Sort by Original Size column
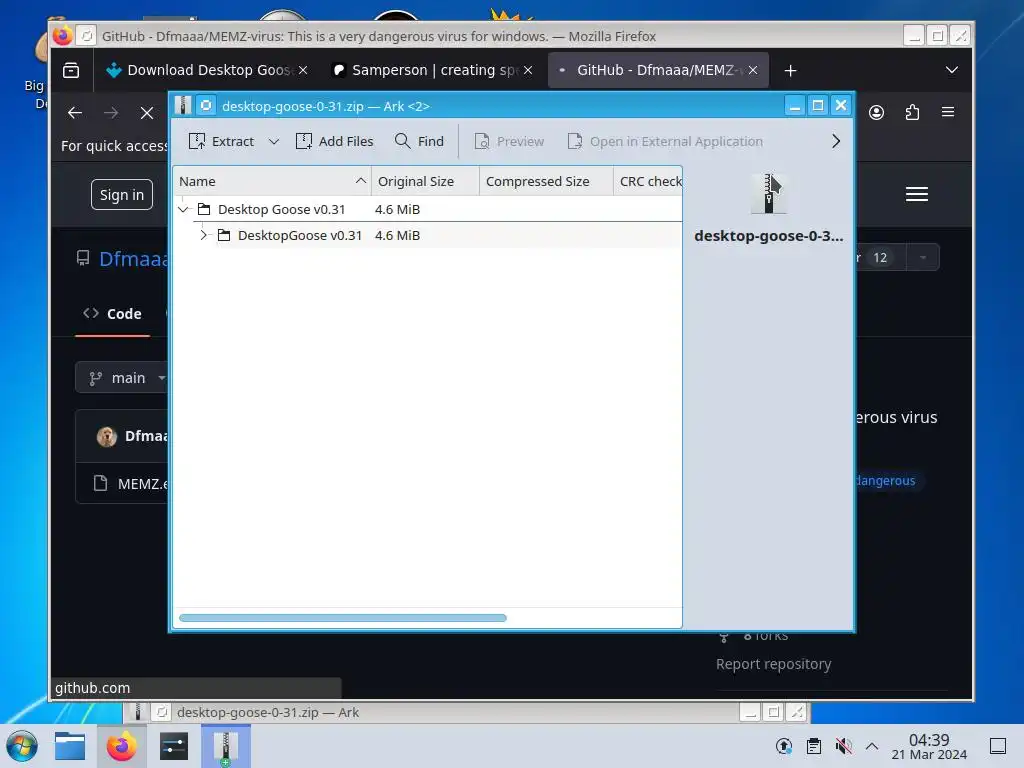The width and height of the screenshot is (1024, 768). [x=425, y=182]
